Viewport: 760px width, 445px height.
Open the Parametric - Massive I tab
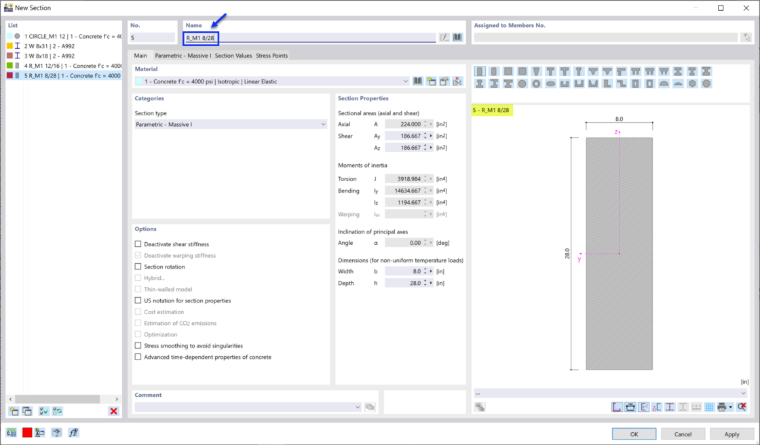pos(183,56)
